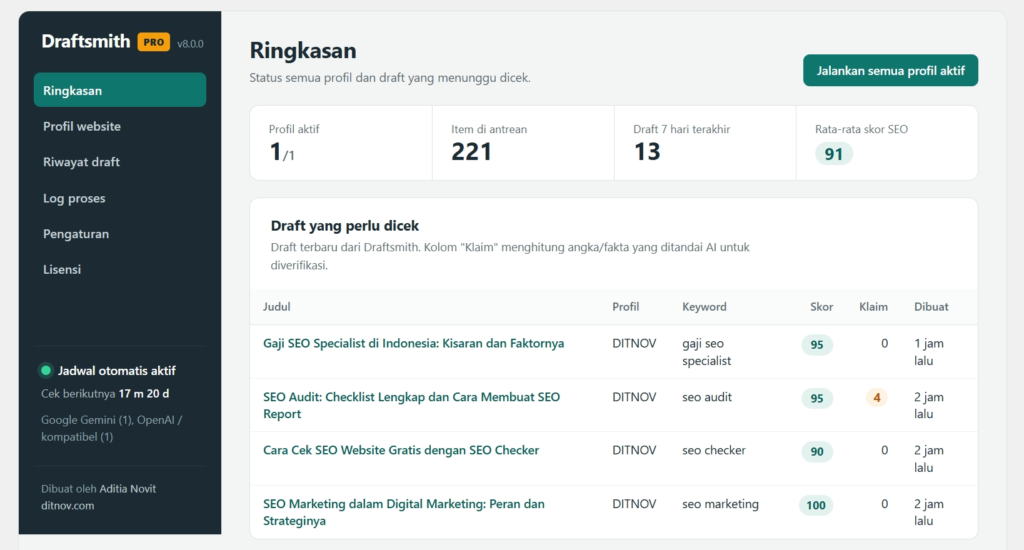The height and width of the screenshot is (550, 1024).
Task: Open draft SEO Marketing dalam Digital Marketing
Action: [404, 512]
